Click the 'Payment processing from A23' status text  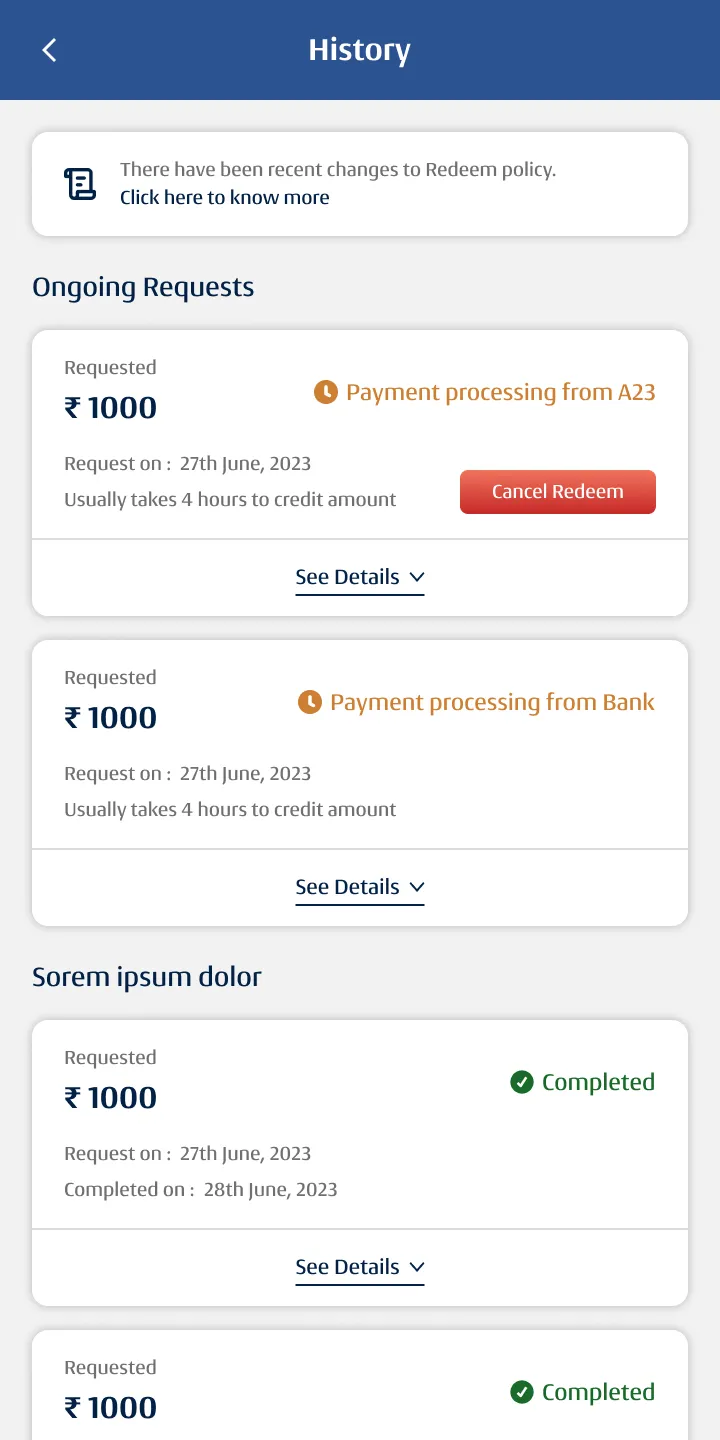500,392
